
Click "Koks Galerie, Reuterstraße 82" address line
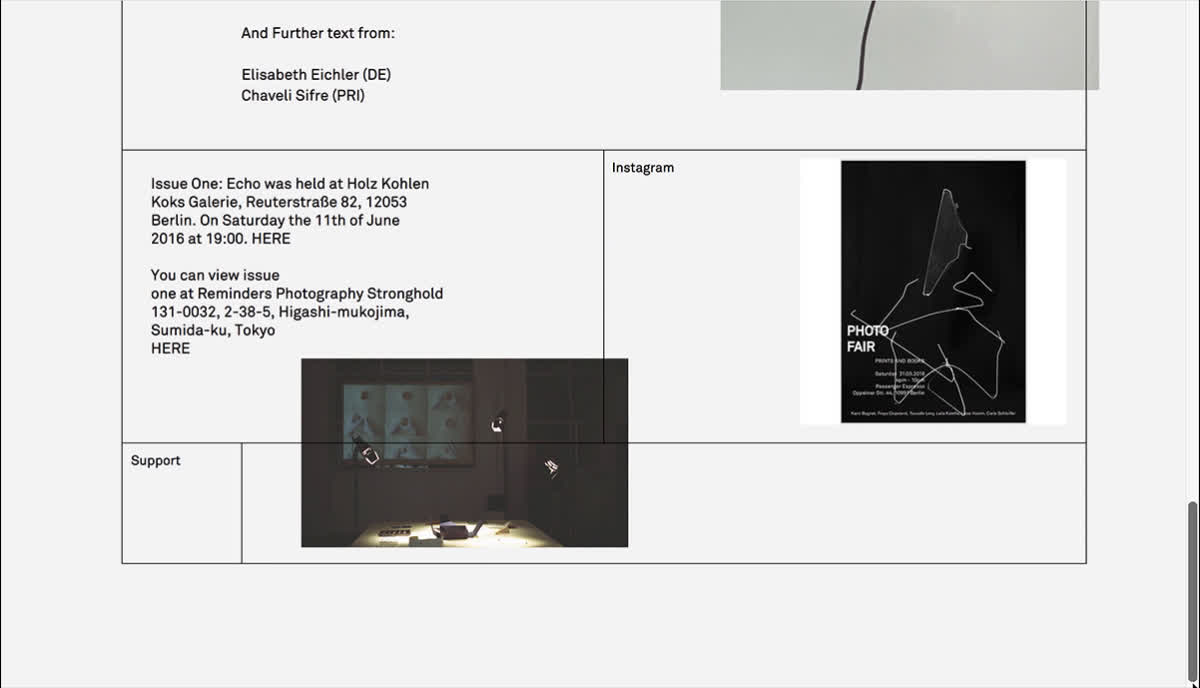click(x=279, y=202)
